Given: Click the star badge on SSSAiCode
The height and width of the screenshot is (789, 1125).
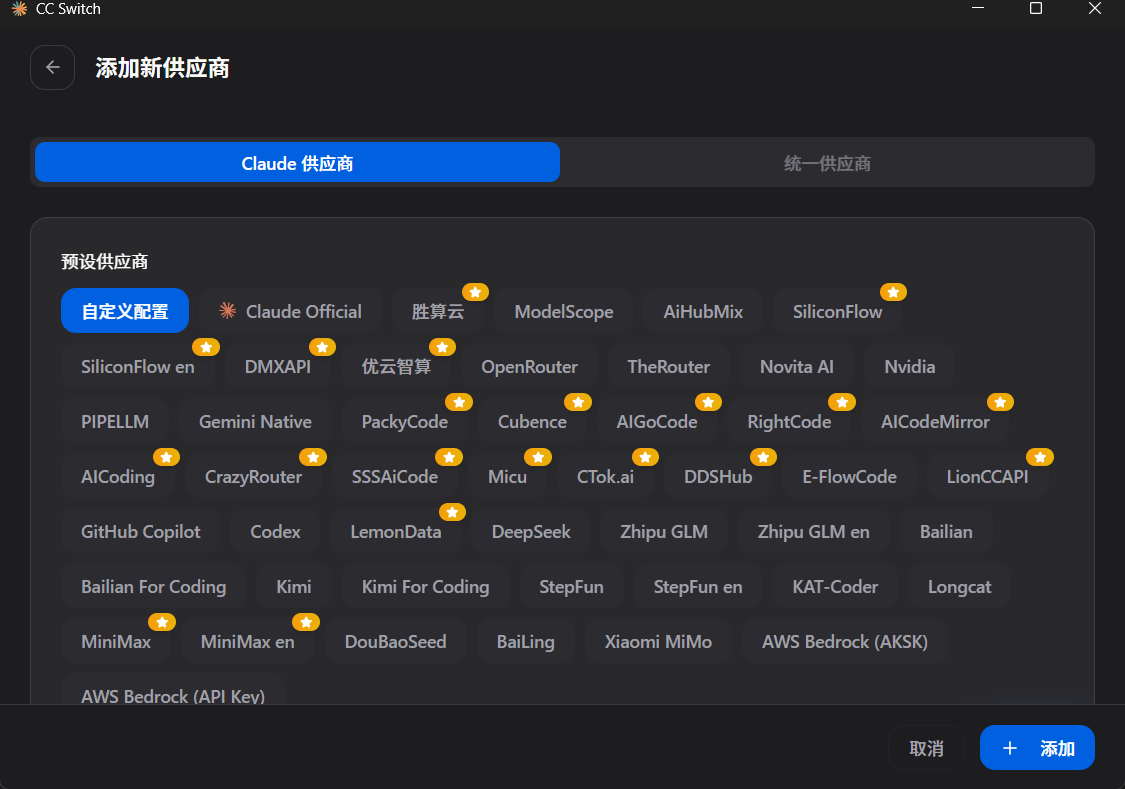Looking at the screenshot, I should click(x=449, y=457).
